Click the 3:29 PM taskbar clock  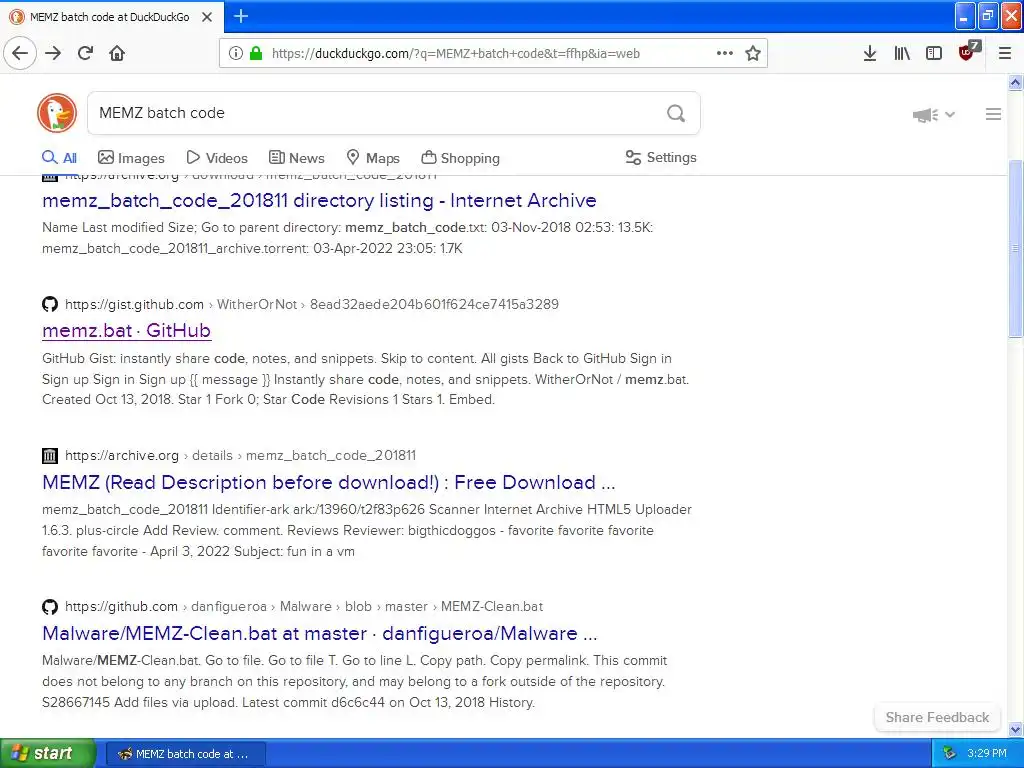click(x=987, y=754)
